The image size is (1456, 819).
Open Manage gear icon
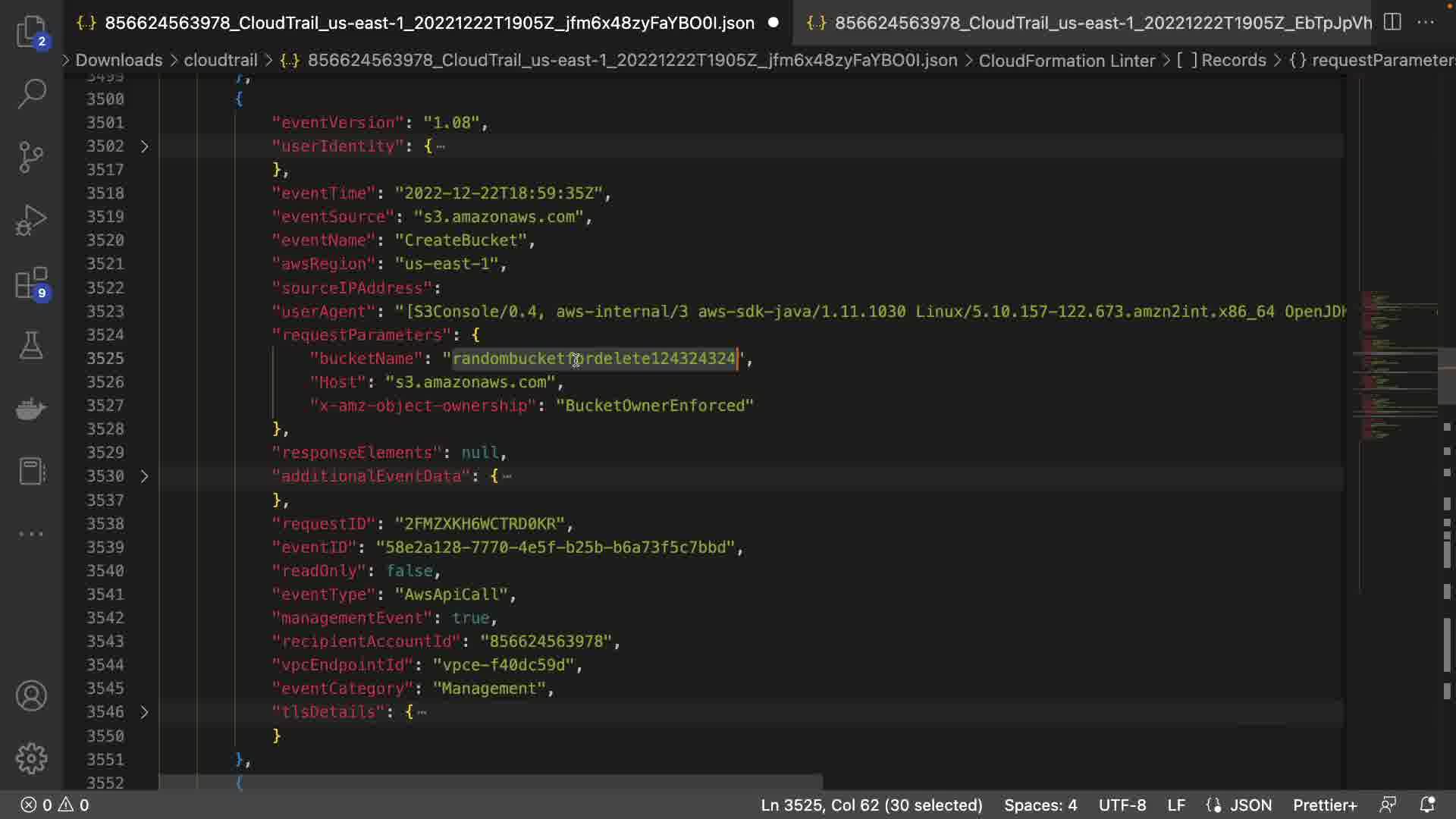point(31,758)
